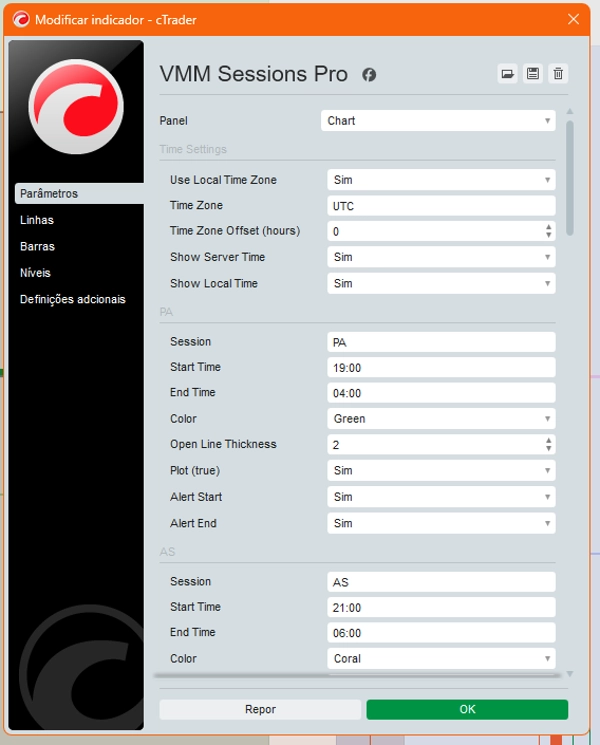Open the PA Color dropdown set to Green
This screenshot has width=600, height=745.
(441, 419)
